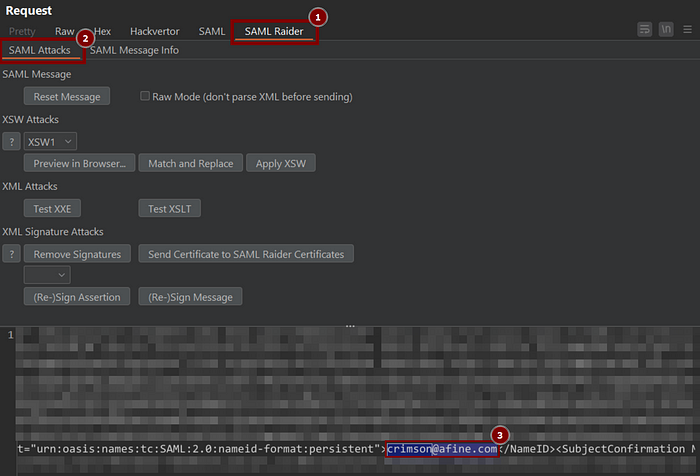Run the Test XXE button

(52, 209)
